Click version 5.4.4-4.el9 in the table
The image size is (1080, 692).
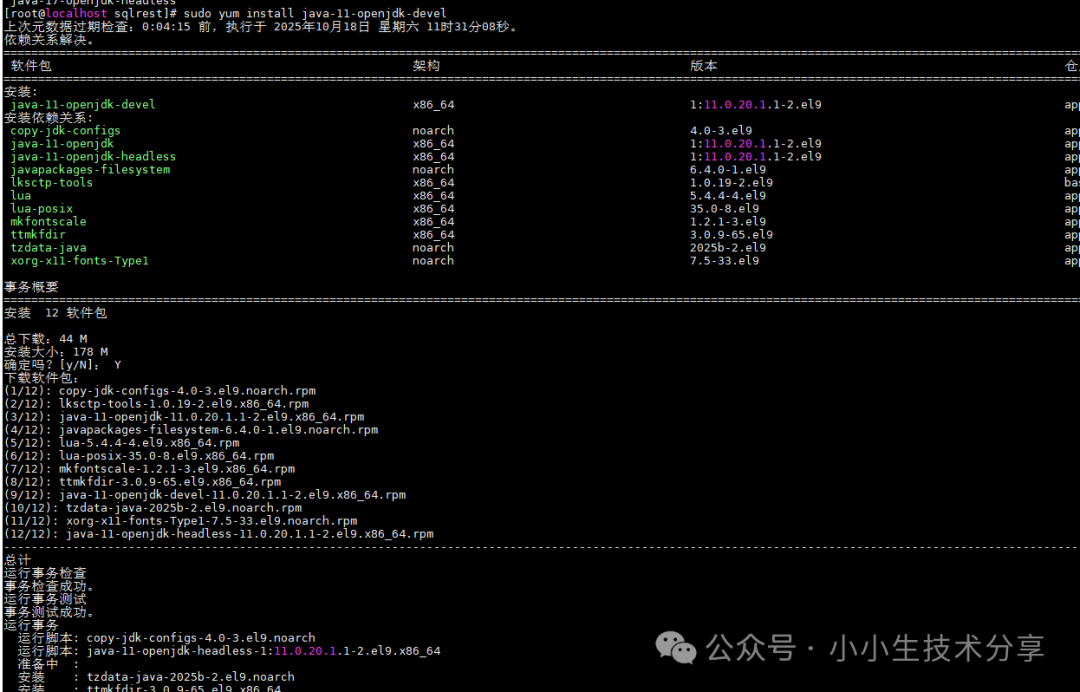(728, 196)
